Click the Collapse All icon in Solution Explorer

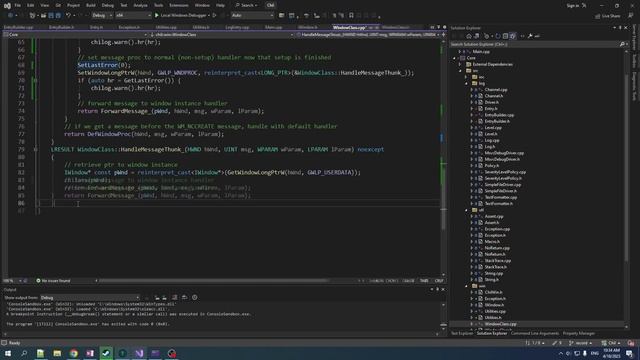coord(505,36)
